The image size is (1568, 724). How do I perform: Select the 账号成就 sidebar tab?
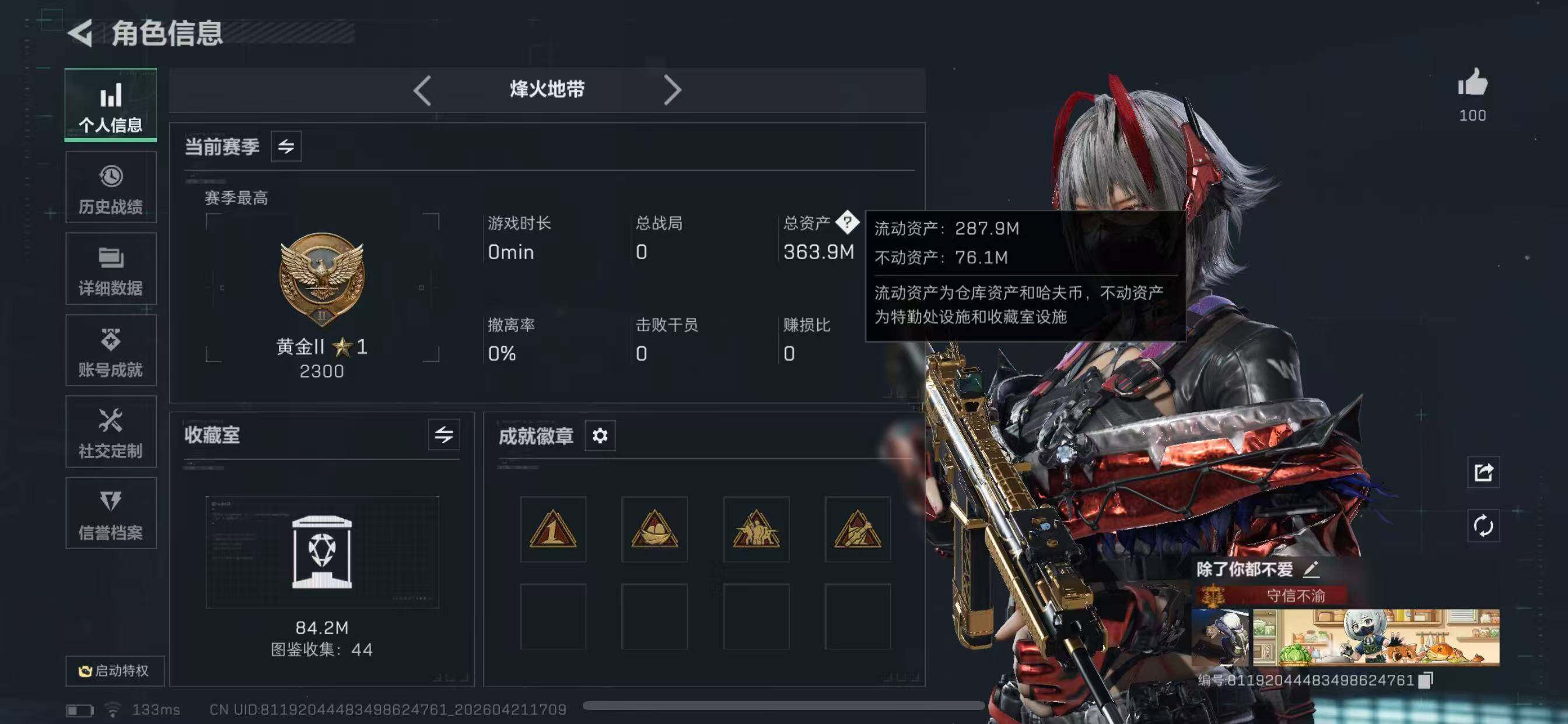tap(111, 350)
